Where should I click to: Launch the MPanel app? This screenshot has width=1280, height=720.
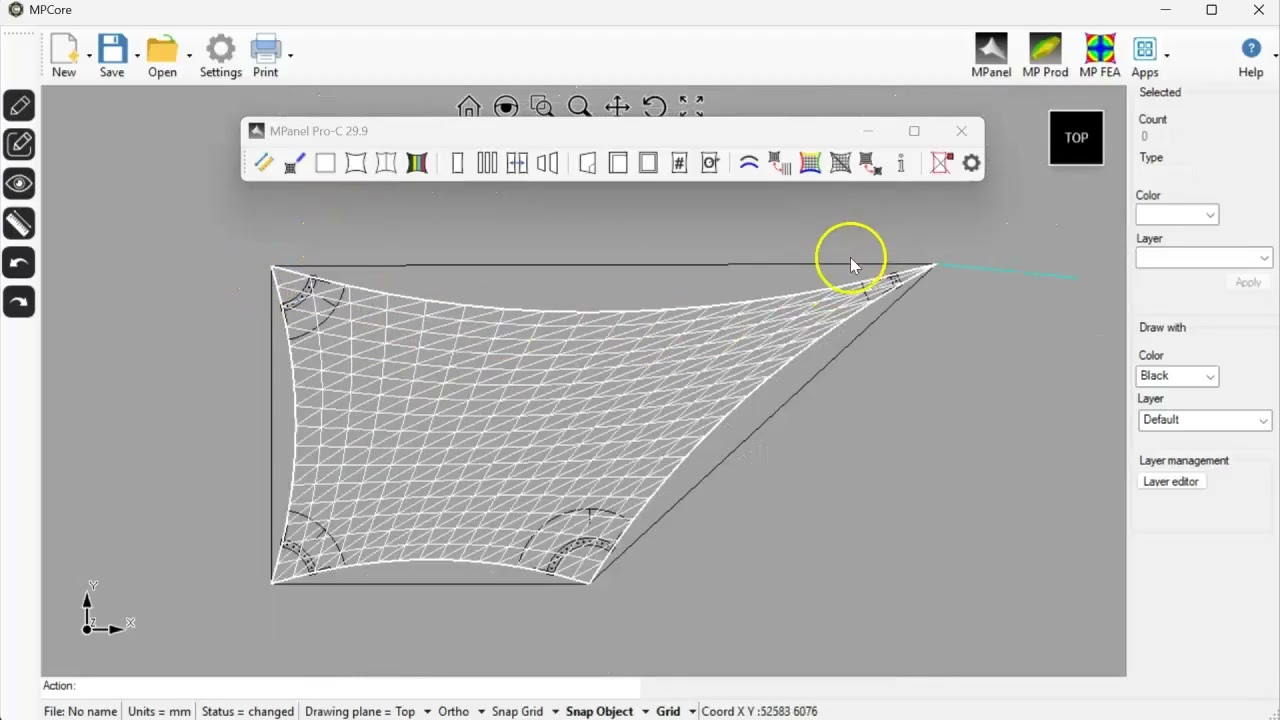(x=991, y=55)
